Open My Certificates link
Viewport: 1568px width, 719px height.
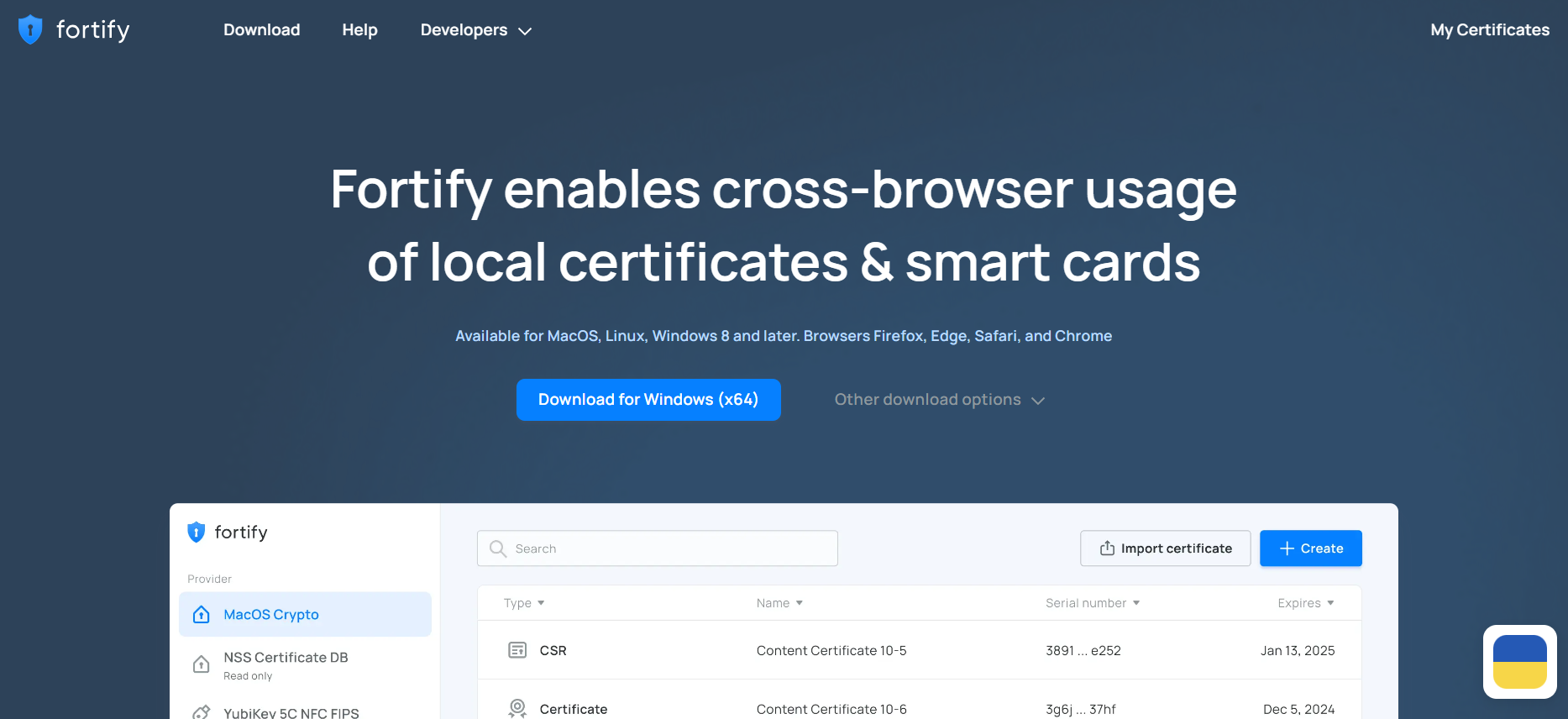tap(1489, 30)
